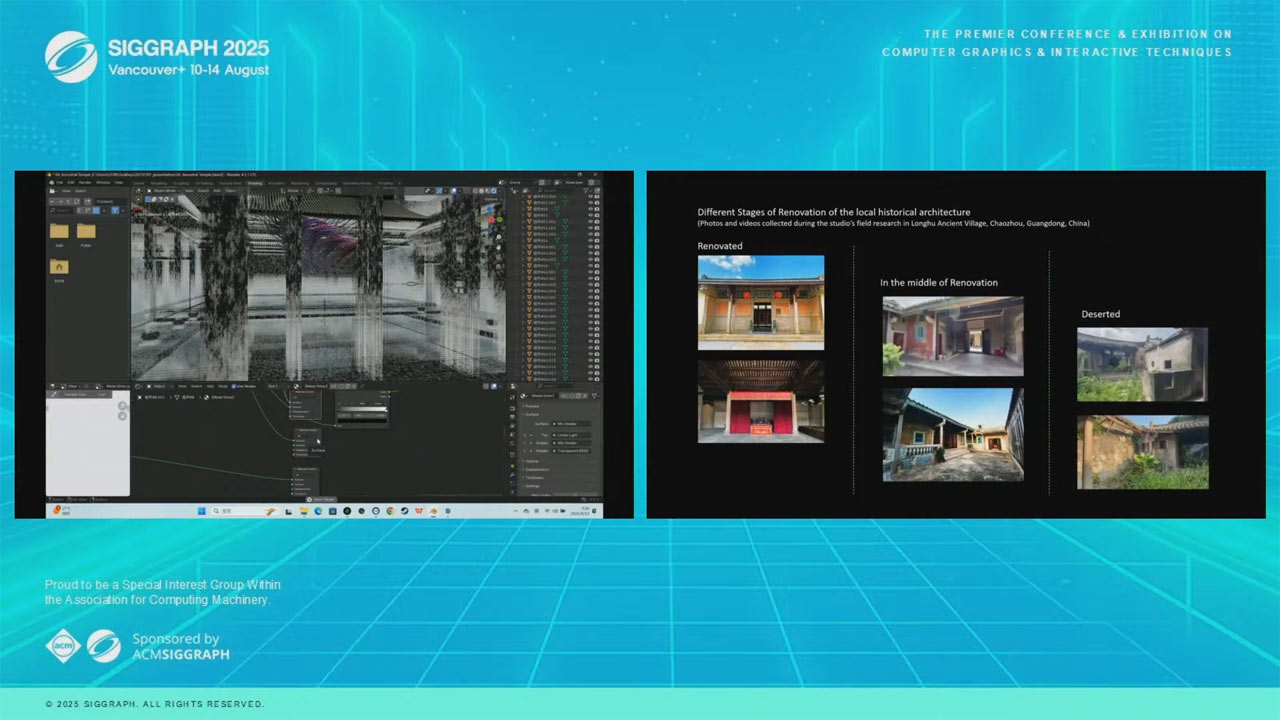Open the File menu in Blender
Image resolution: width=1280 pixels, height=720 pixels.
click(59, 182)
